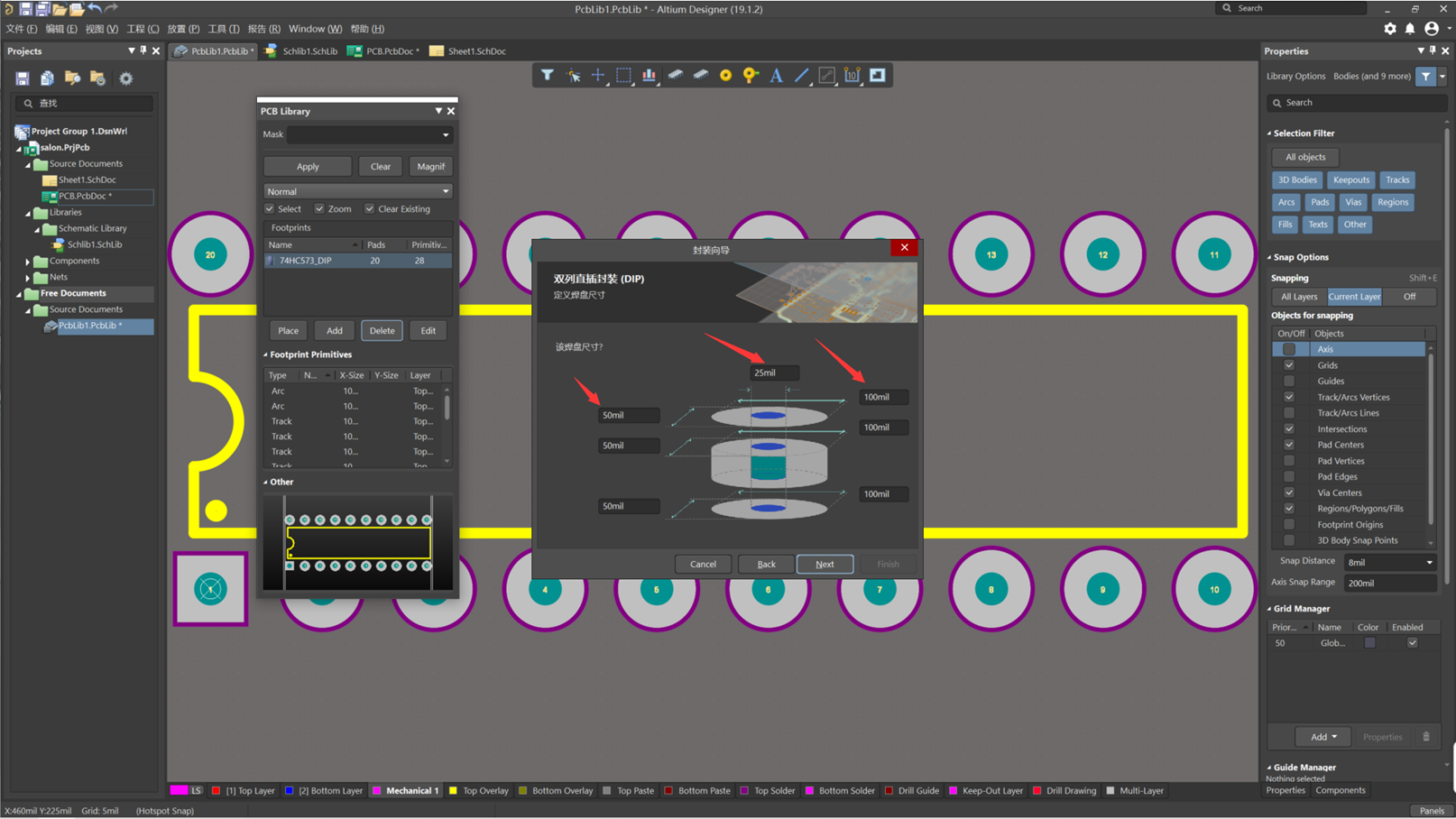Click the Keepouts selection filter button
Screen dimensions: 1456x819
tap(1350, 179)
